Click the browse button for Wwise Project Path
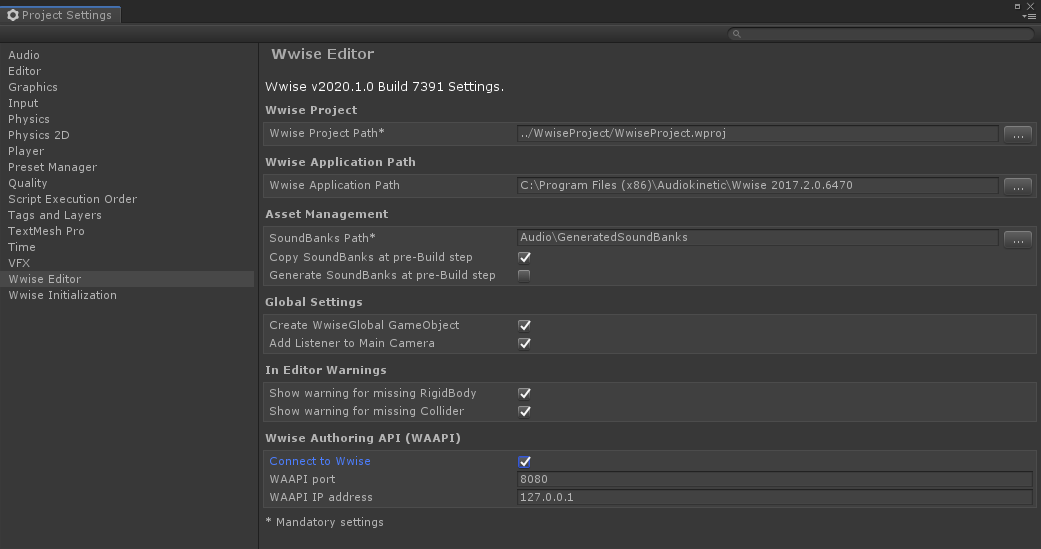 coord(1017,134)
